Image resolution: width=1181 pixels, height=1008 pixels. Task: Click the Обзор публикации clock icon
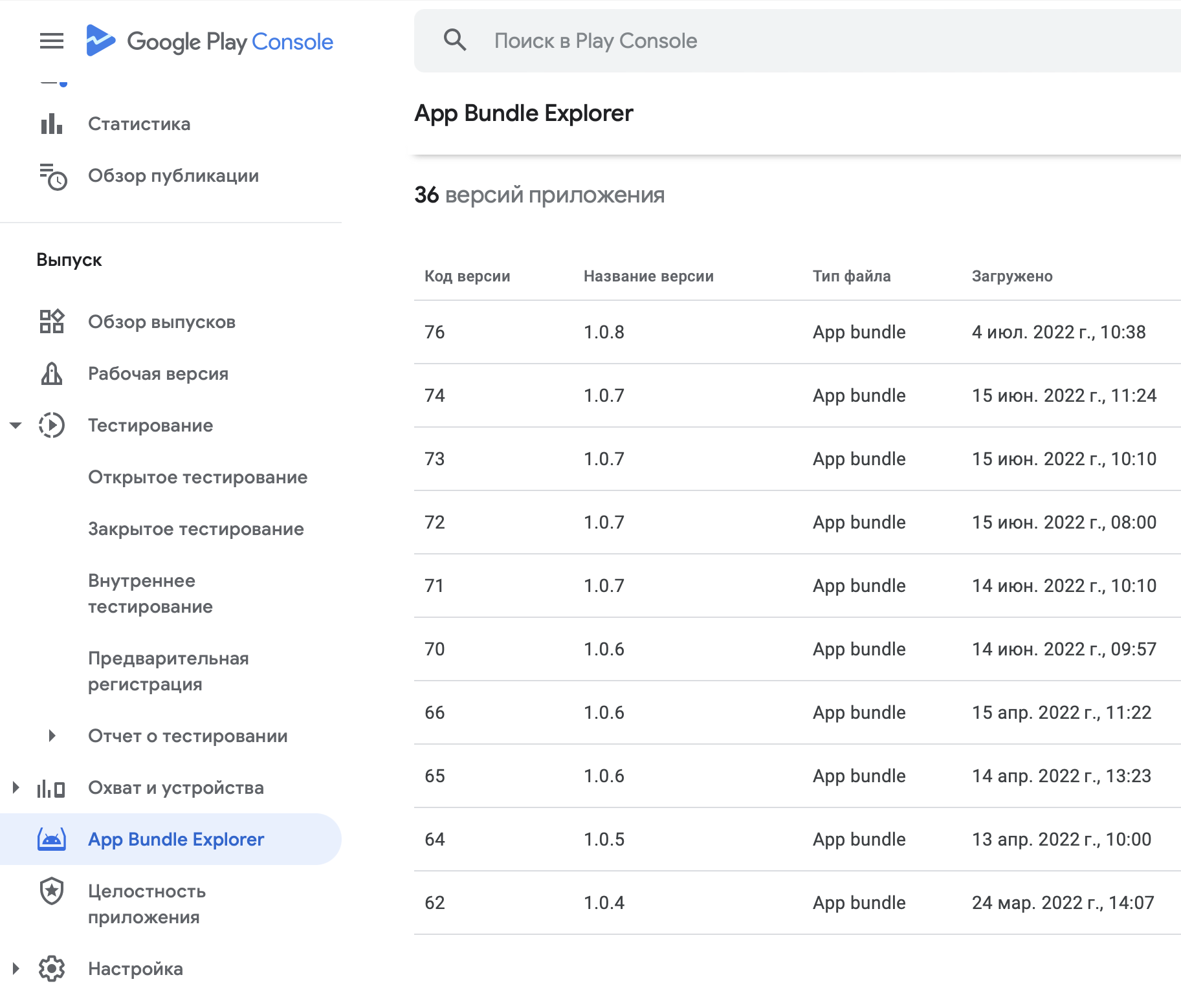coord(52,176)
